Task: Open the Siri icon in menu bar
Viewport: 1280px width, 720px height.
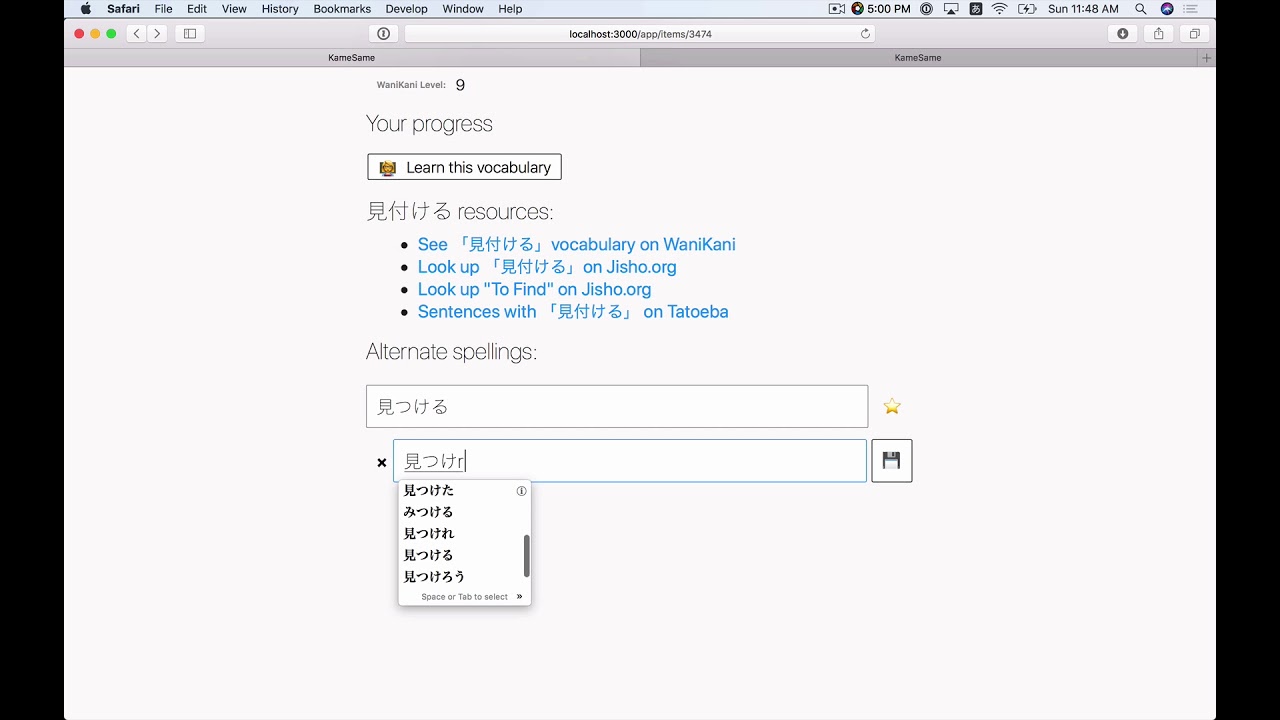Action: pos(1167,9)
